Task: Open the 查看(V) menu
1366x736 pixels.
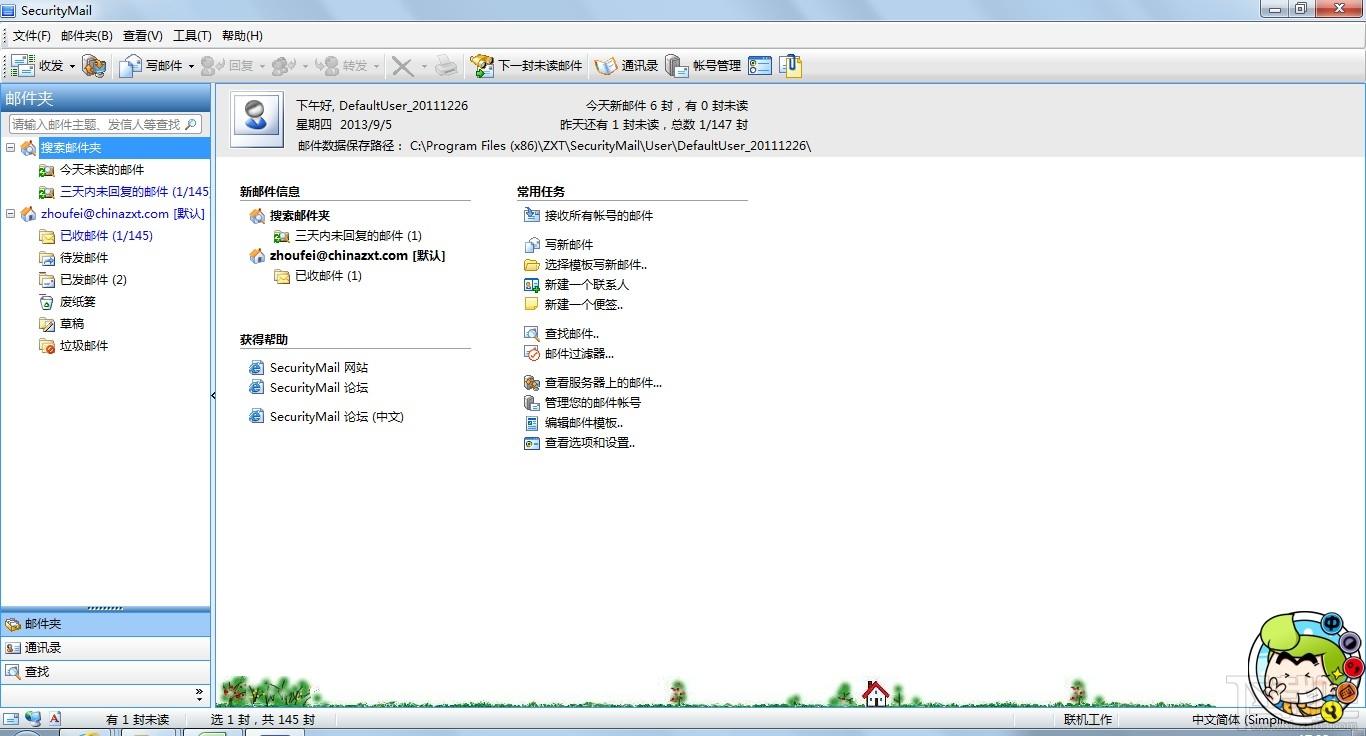Action: point(143,36)
